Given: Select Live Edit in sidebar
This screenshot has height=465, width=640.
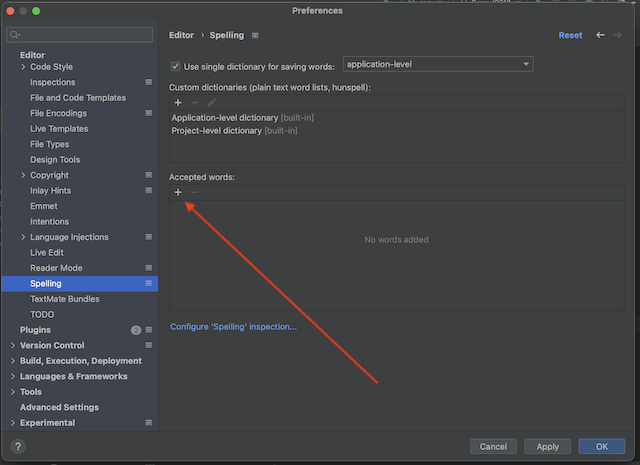Looking at the screenshot, I should pos(47,253).
